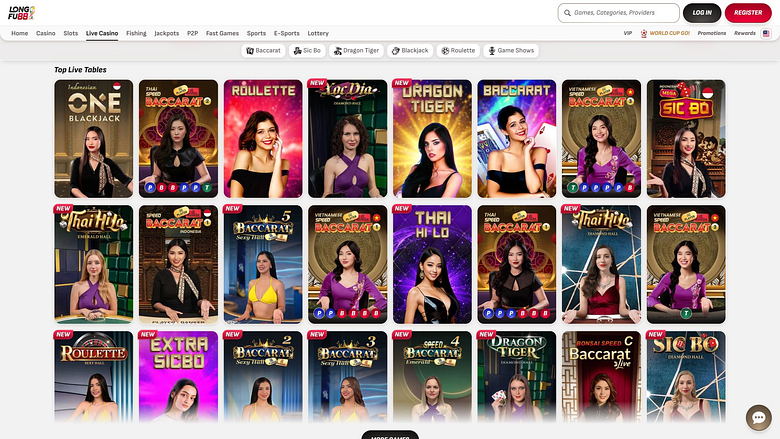Click the language flag icon
Screen dimensions: 780x439
766,33
